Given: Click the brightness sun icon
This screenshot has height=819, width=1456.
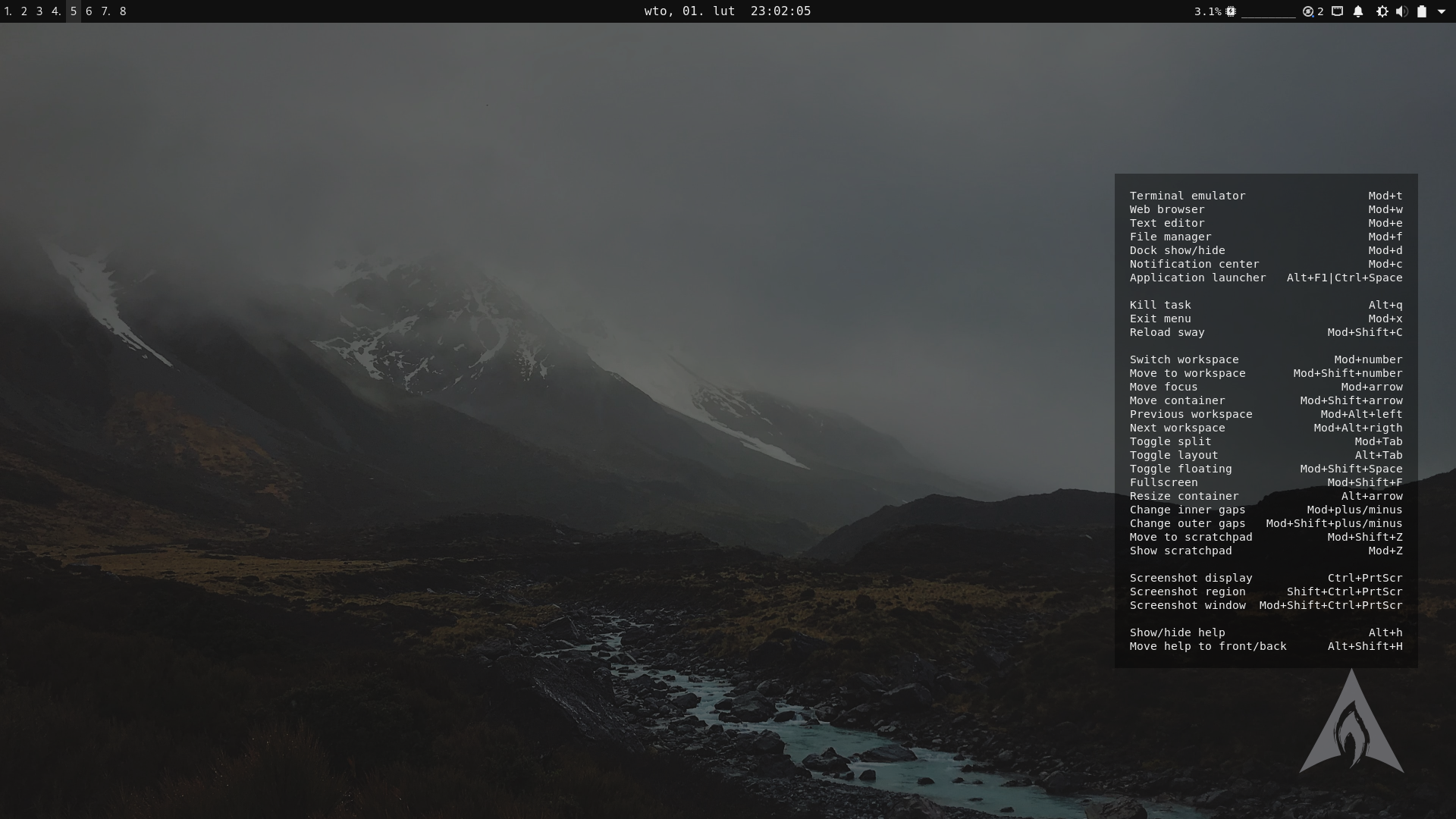Looking at the screenshot, I should [x=1382, y=11].
